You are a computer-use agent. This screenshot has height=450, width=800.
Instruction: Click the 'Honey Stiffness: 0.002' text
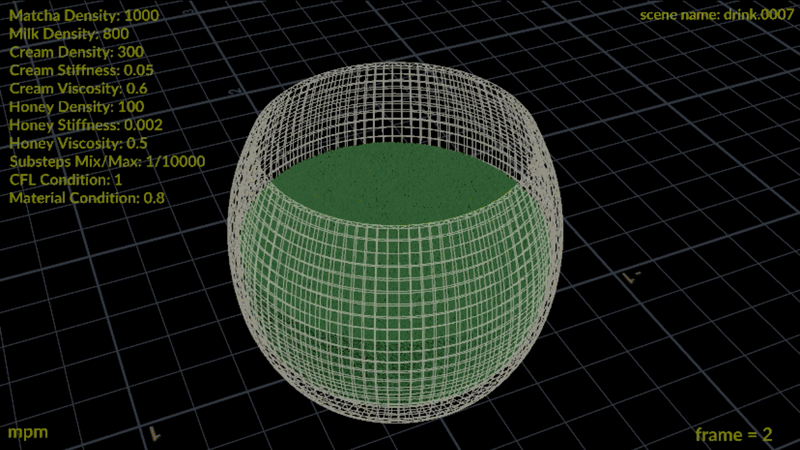[86, 125]
